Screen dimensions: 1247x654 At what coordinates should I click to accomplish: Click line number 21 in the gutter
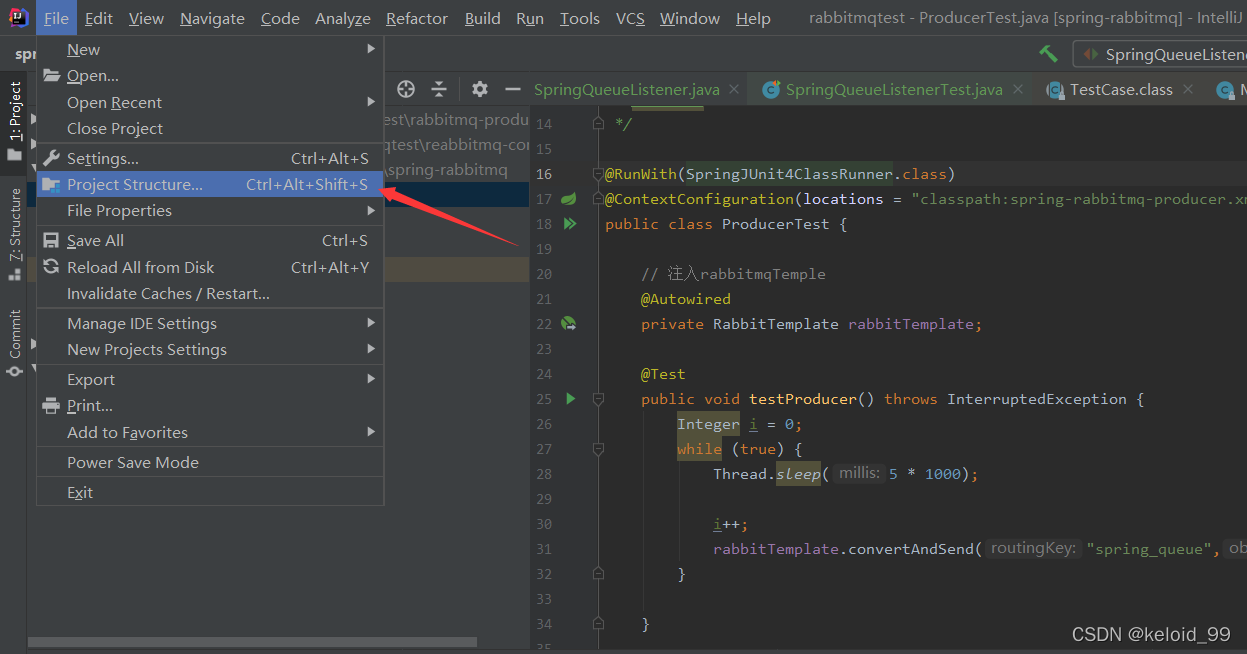coord(544,299)
